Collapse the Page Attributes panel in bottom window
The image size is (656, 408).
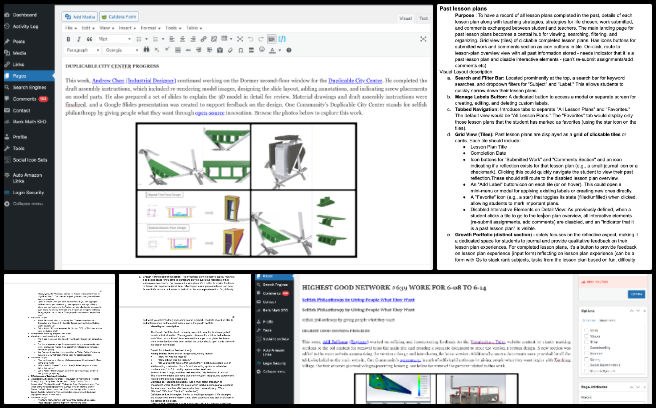tap(645, 387)
